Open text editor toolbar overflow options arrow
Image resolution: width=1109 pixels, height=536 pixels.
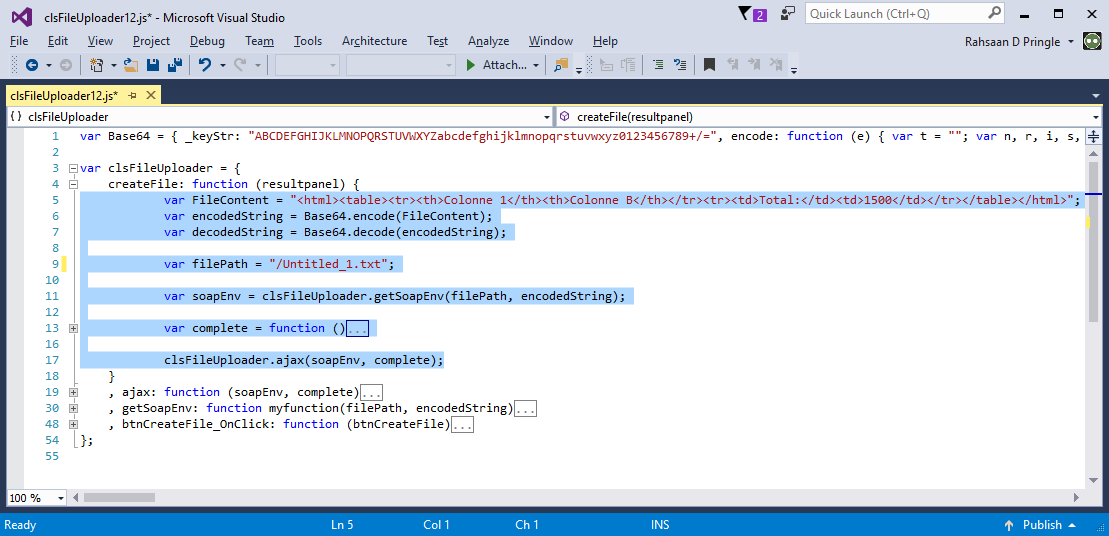tap(794, 69)
